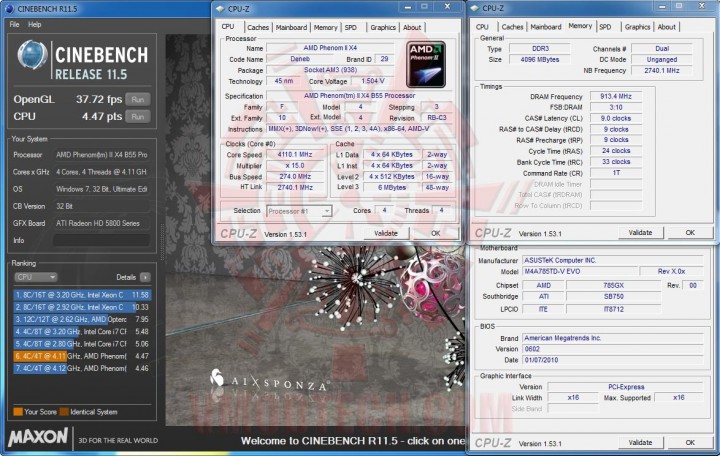The height and width of the screenshot is (456, 720).
Task: Click BIOS date 01/07/2010
Action: 613,360
